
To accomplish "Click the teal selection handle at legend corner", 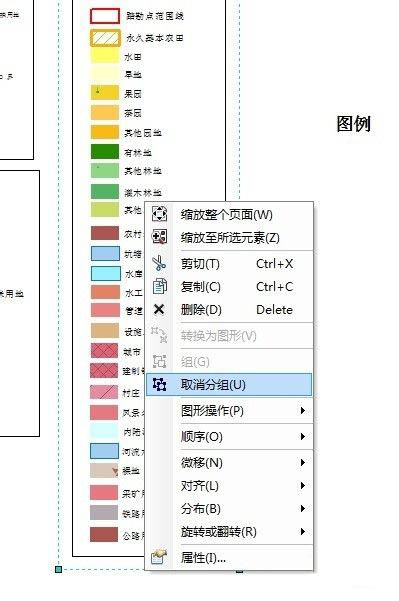I will pos(58,569).
